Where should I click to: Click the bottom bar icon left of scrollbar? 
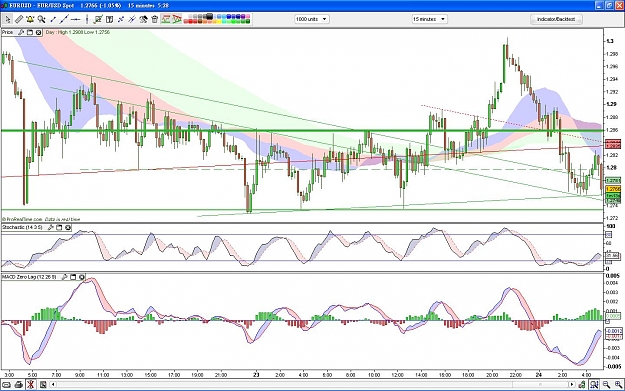point(43,385)
